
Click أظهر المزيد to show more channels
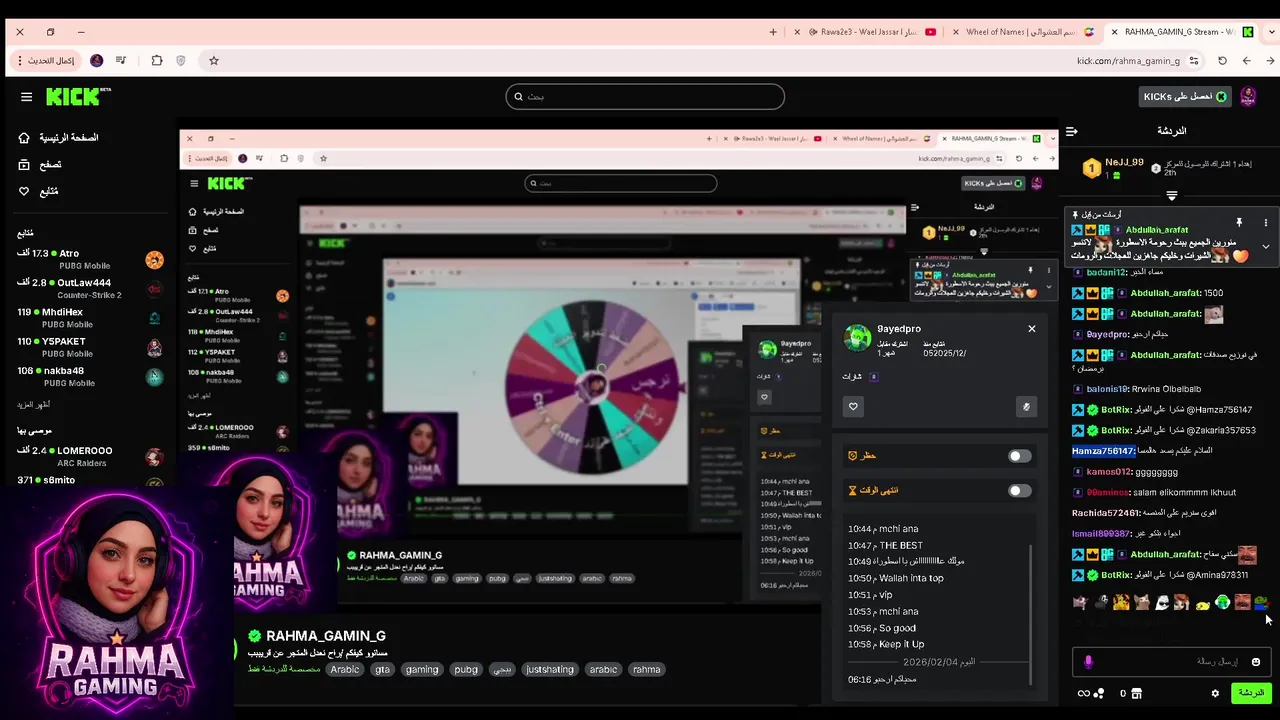34,405
